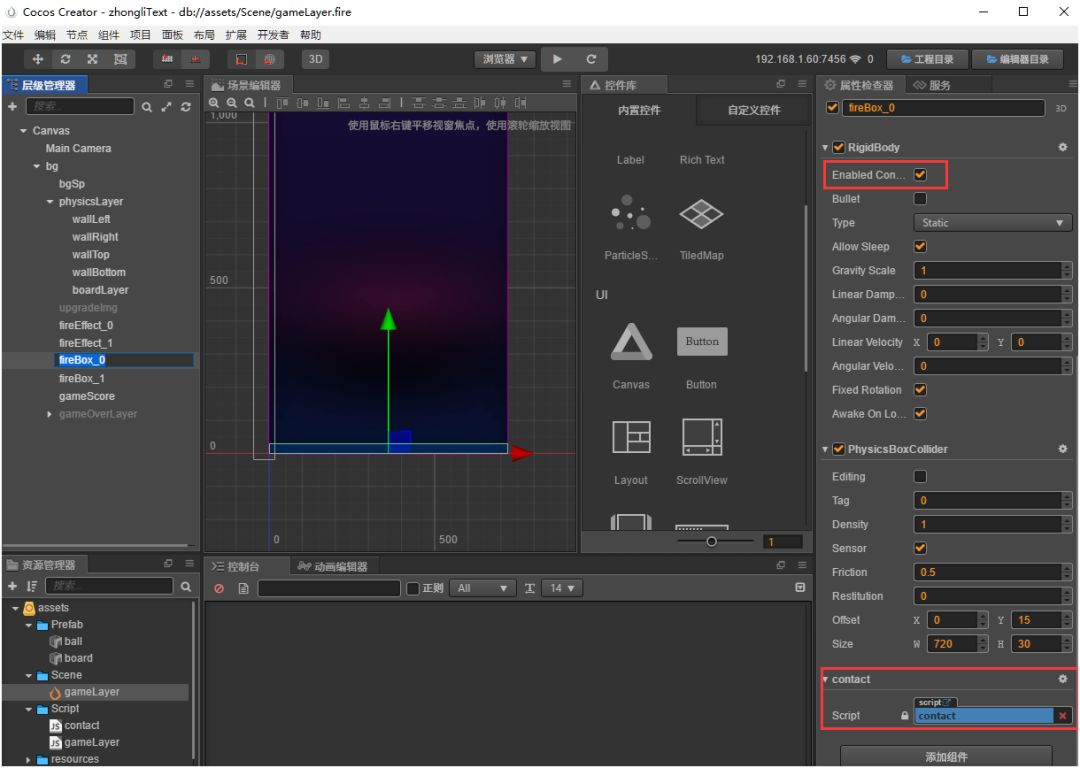
Task: Enable the Bullet checkbox
Action: pos(920,199)
